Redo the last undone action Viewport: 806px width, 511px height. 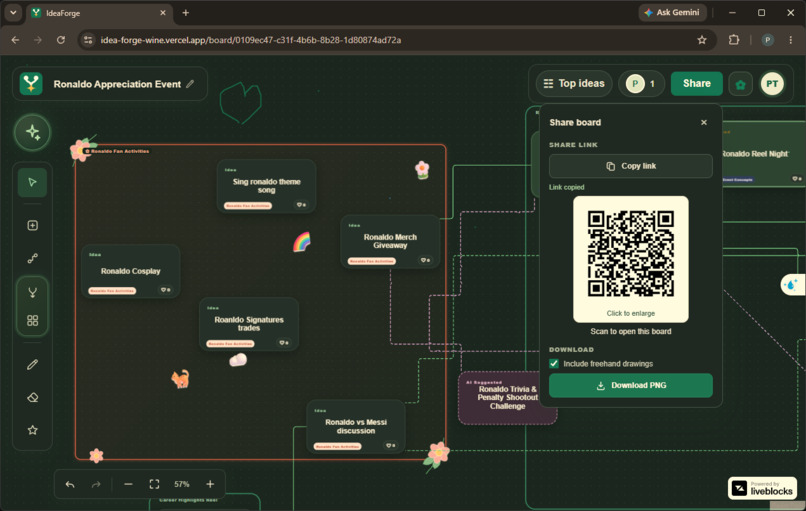click(x=96, y=484)
